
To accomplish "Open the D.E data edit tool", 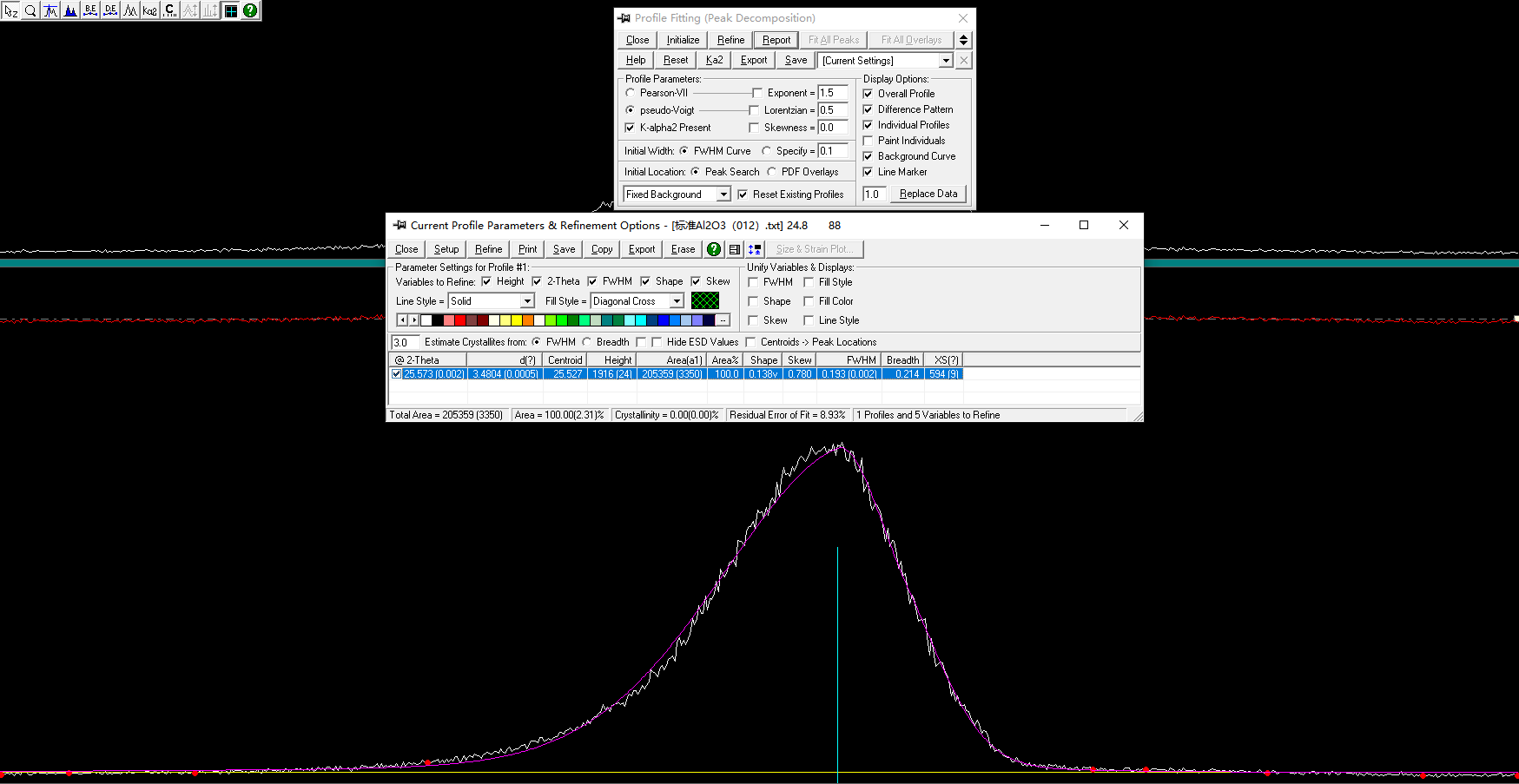I will point(110,10).
